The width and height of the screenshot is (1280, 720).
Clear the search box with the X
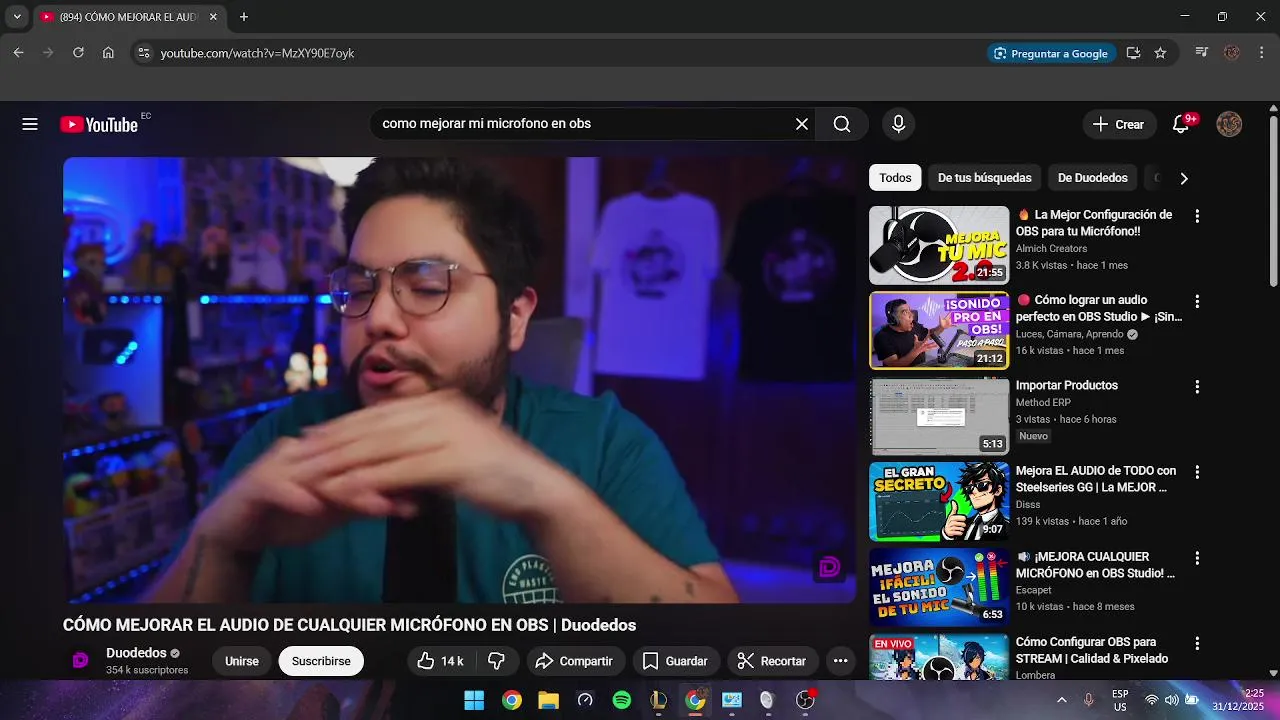(802, 124)
